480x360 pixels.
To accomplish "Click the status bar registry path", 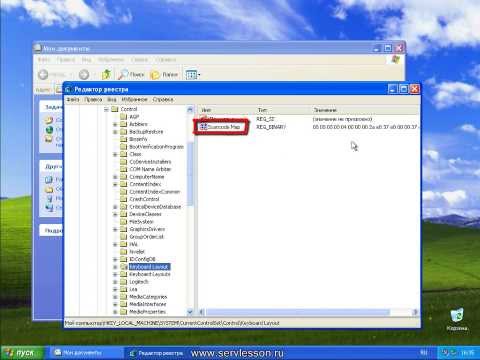I will (x=172, y=323).
